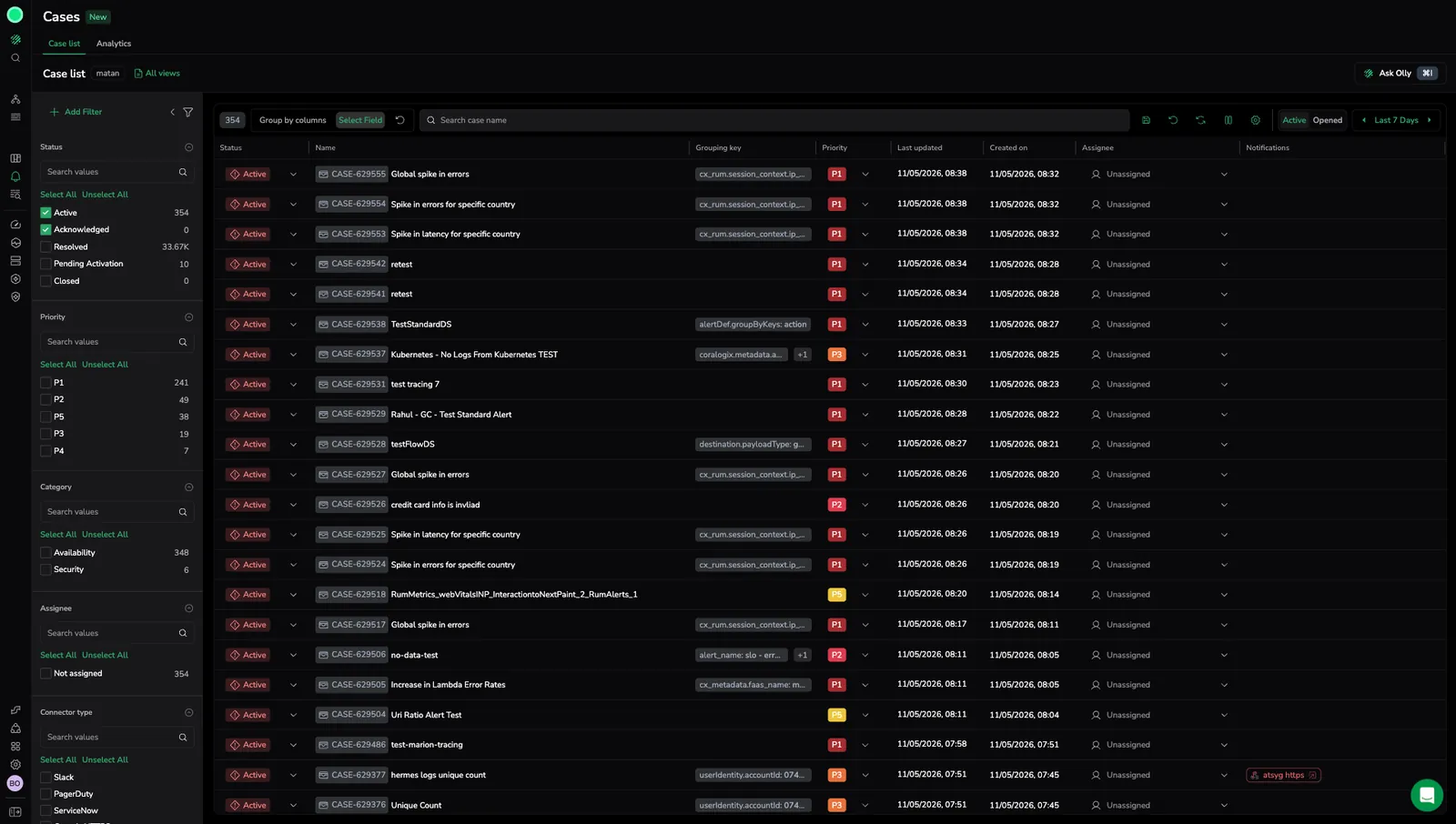Click Select All under Priority filter
This screenshot has width=1456, height=824.
pyautogui.click(x=58, y=365)
